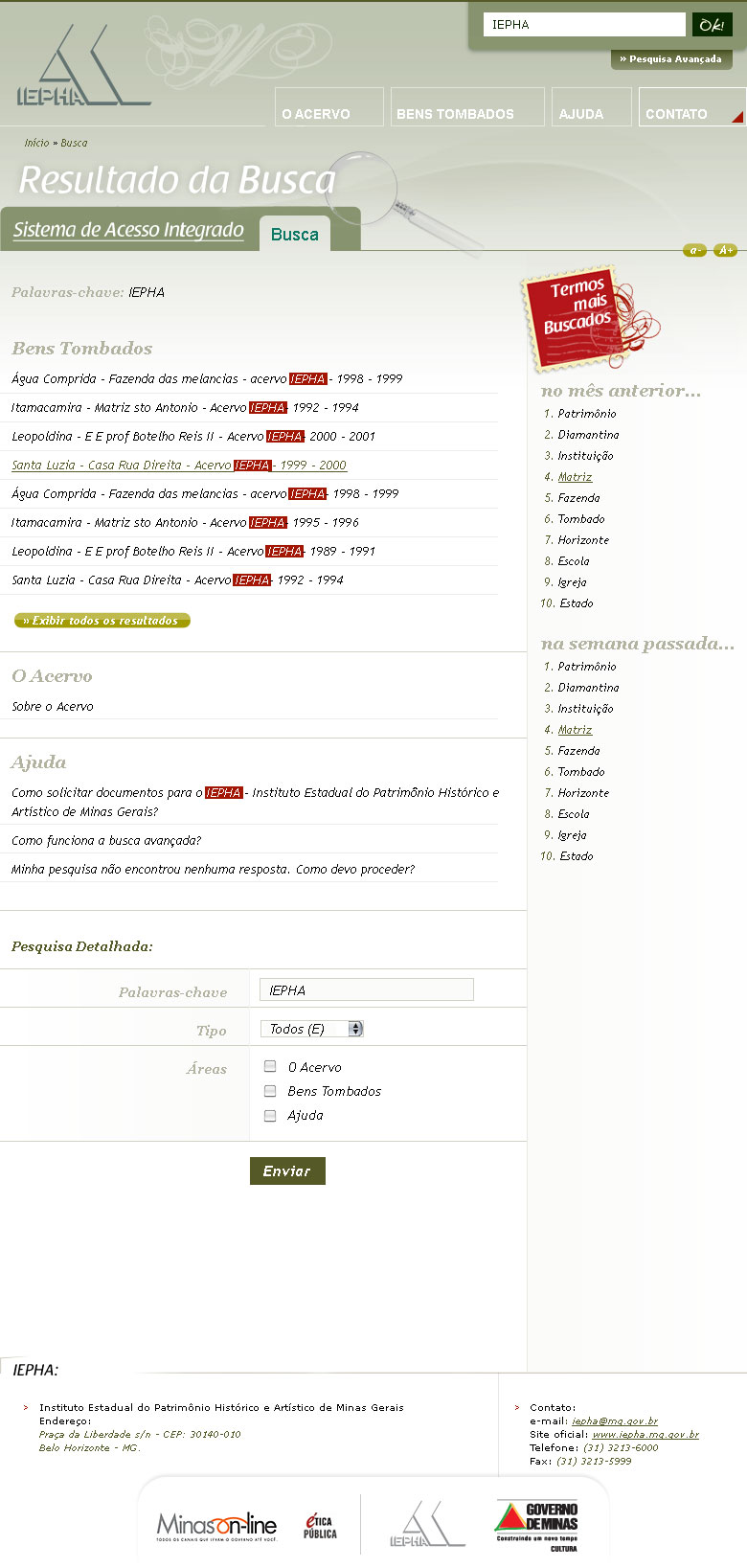Click the Termos mais Buscados stamp
The height and width of the screenshot is (1568, 747).
[581, 314]
